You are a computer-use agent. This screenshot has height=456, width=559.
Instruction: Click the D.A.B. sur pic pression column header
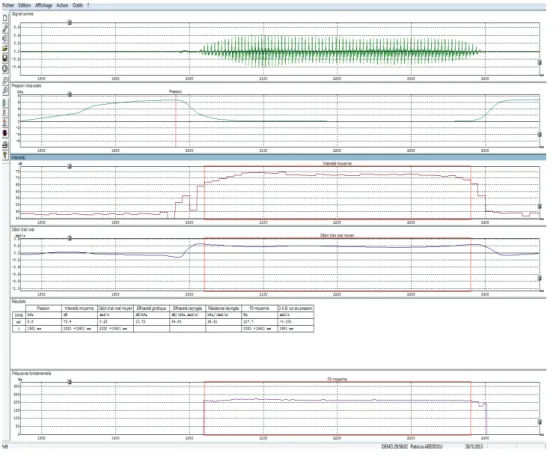tap(296, 308)
